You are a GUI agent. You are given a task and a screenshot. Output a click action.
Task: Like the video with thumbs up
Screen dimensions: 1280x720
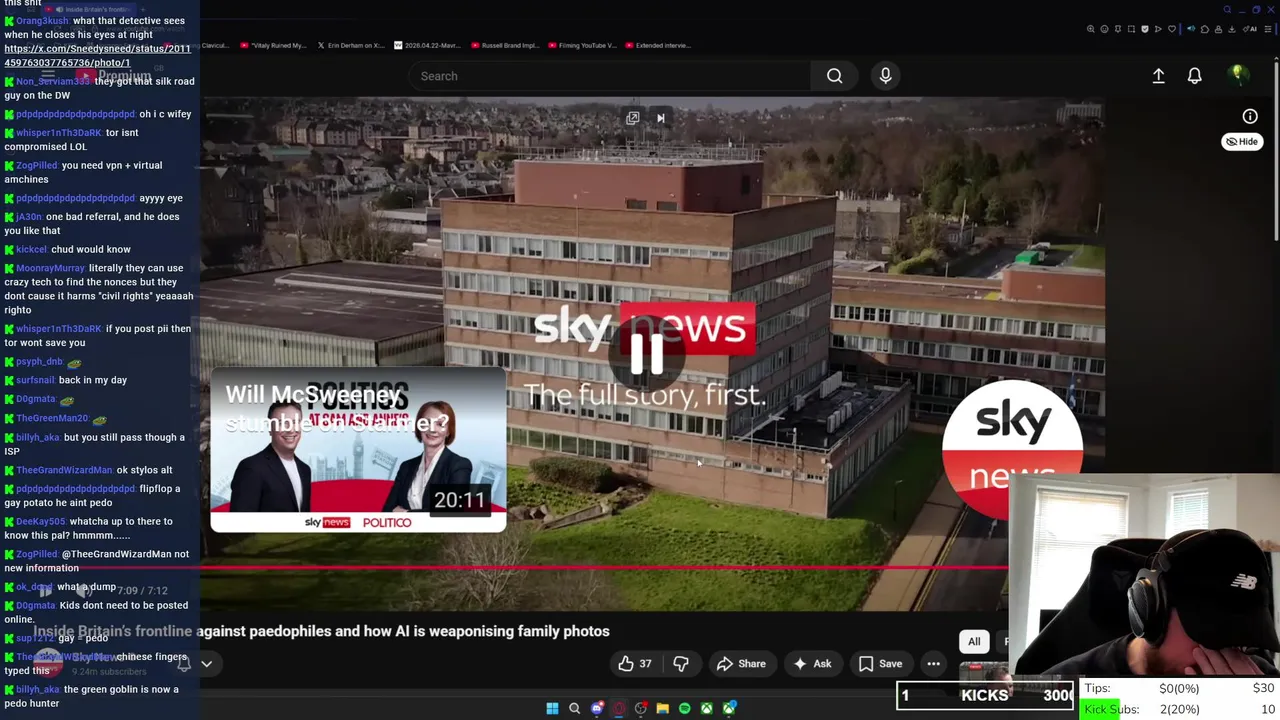pos(634,664)
